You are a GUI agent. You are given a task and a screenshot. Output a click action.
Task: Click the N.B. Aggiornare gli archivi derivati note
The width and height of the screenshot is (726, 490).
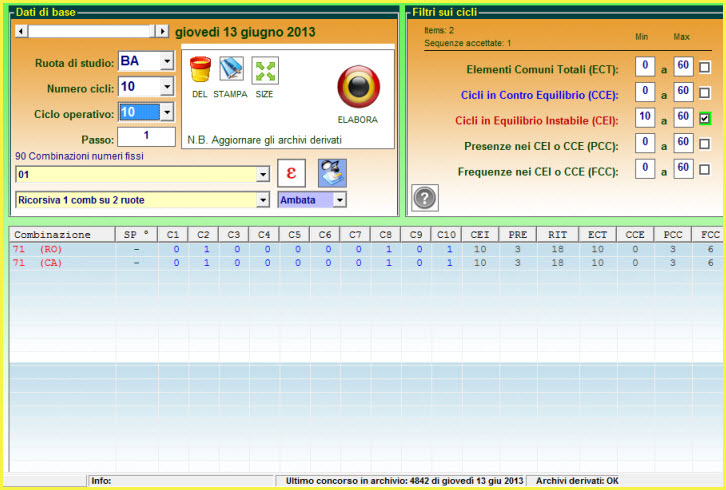[264, 140]
